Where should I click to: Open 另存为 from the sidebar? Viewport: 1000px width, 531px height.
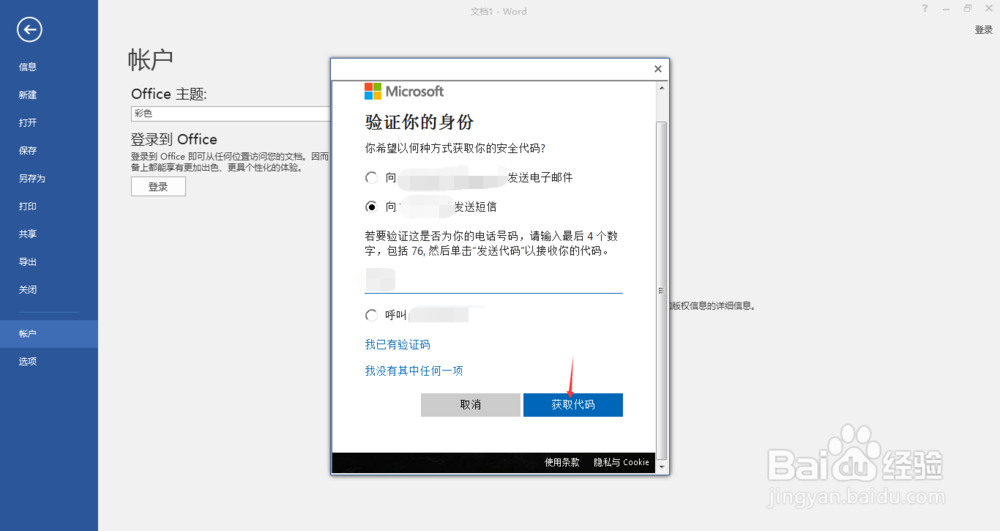pyautogui.click(x=31, y=178)
